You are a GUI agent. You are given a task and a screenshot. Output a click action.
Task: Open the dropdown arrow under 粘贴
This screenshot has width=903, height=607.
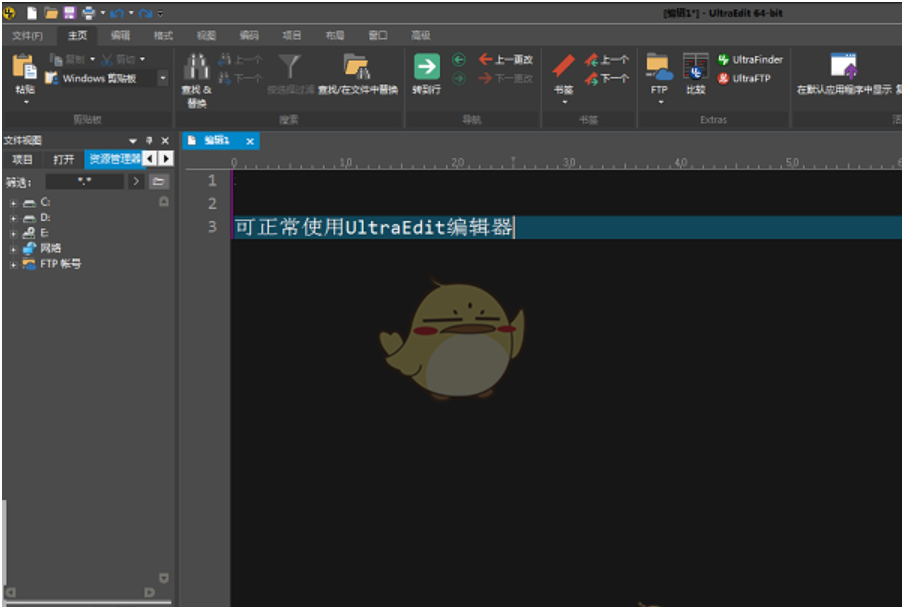pos(26,103)
